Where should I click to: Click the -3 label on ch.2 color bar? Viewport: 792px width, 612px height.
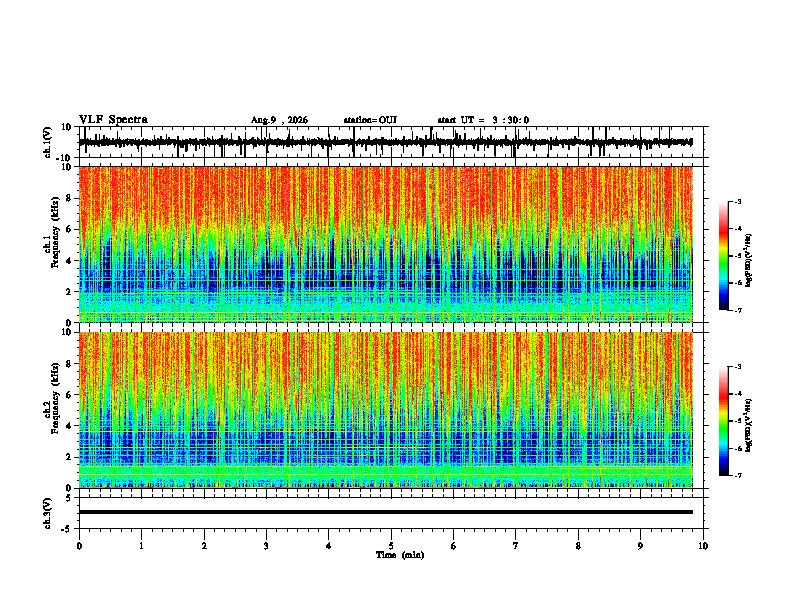tap(737, 367)
